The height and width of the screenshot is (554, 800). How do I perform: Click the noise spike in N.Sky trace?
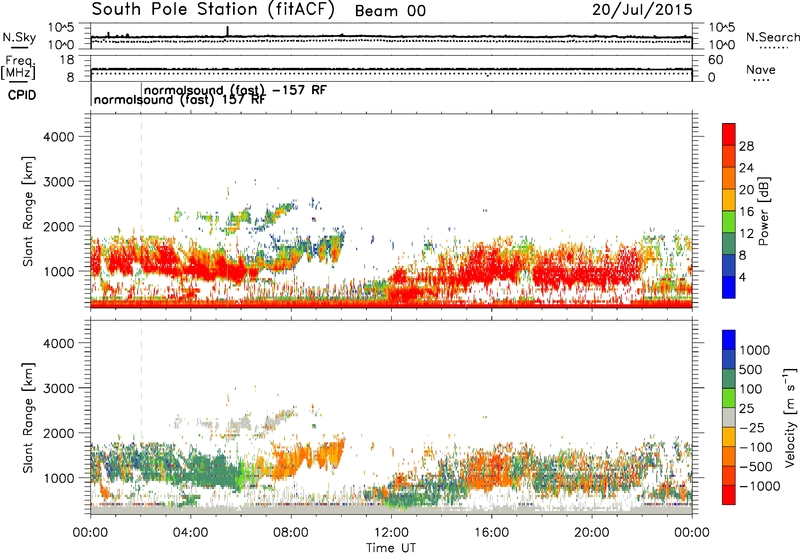228,32
